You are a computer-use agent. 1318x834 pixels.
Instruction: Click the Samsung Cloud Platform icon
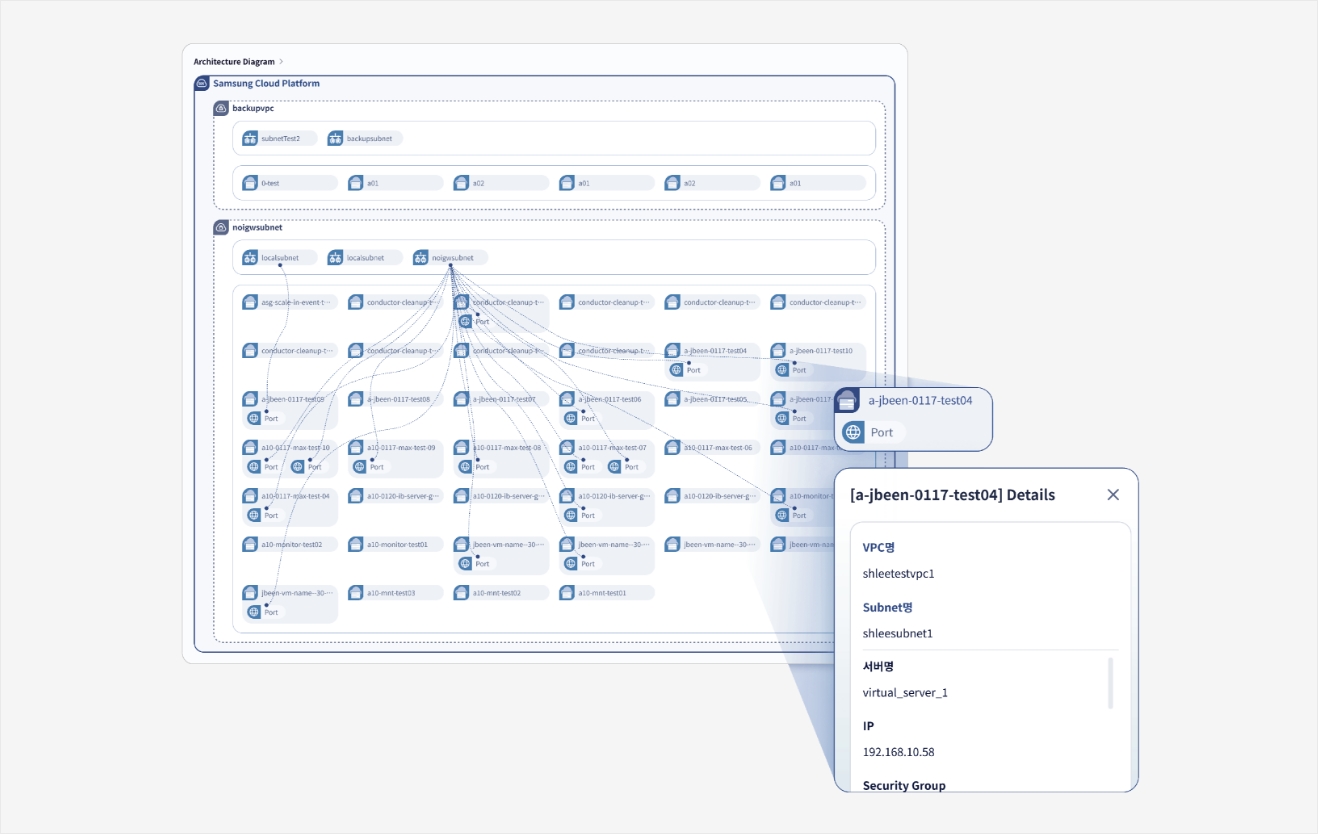202,84
